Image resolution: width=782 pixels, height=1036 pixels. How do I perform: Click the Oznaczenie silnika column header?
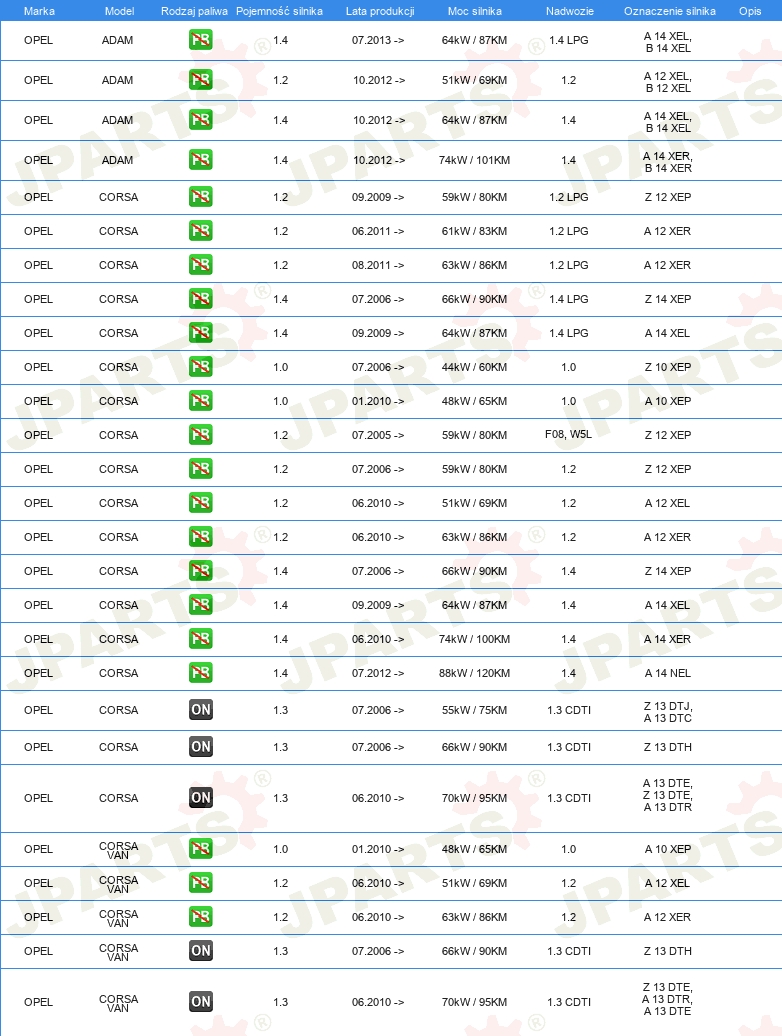tap(669, 11)
